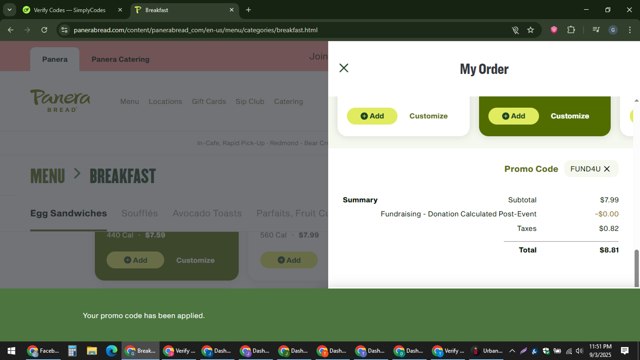This screenshot has height=360, width=640.
Task: Open the Catering navigation link
Action: point(288,101)
